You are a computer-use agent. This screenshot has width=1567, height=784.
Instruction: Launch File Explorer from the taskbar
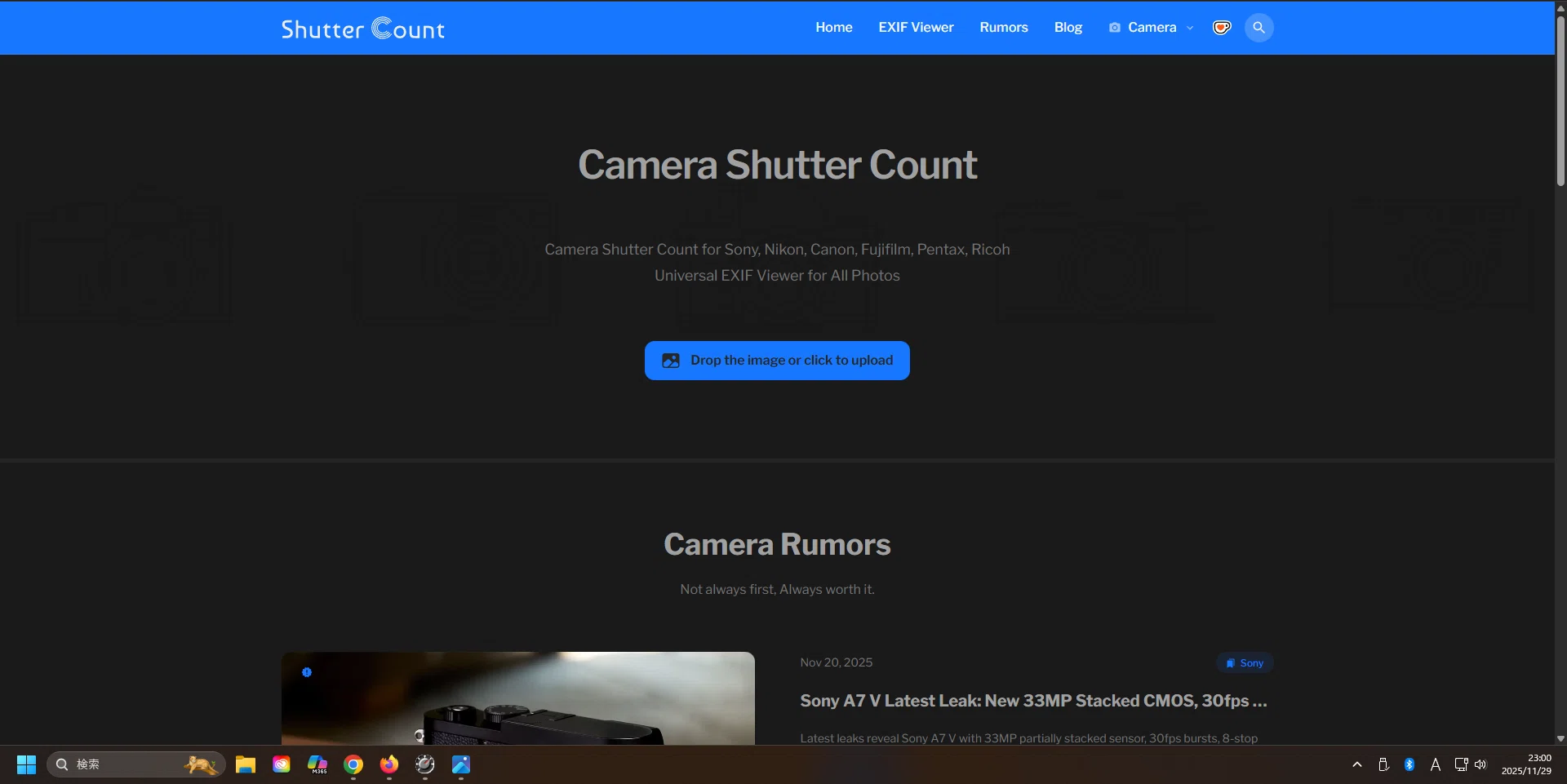pos(246,764)
